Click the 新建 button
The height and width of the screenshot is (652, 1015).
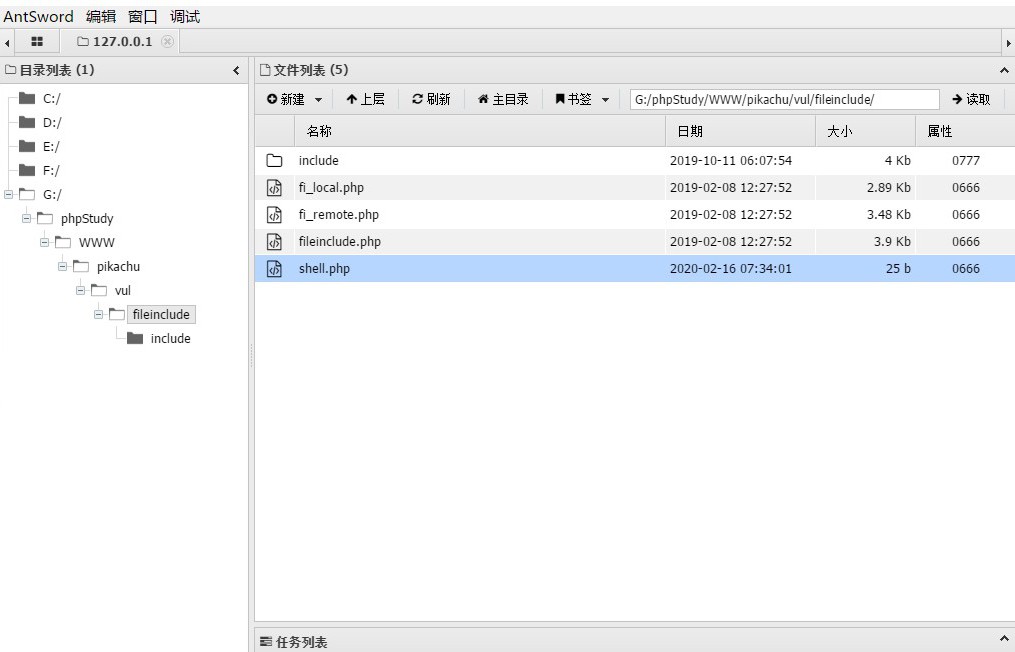[285, 99]
